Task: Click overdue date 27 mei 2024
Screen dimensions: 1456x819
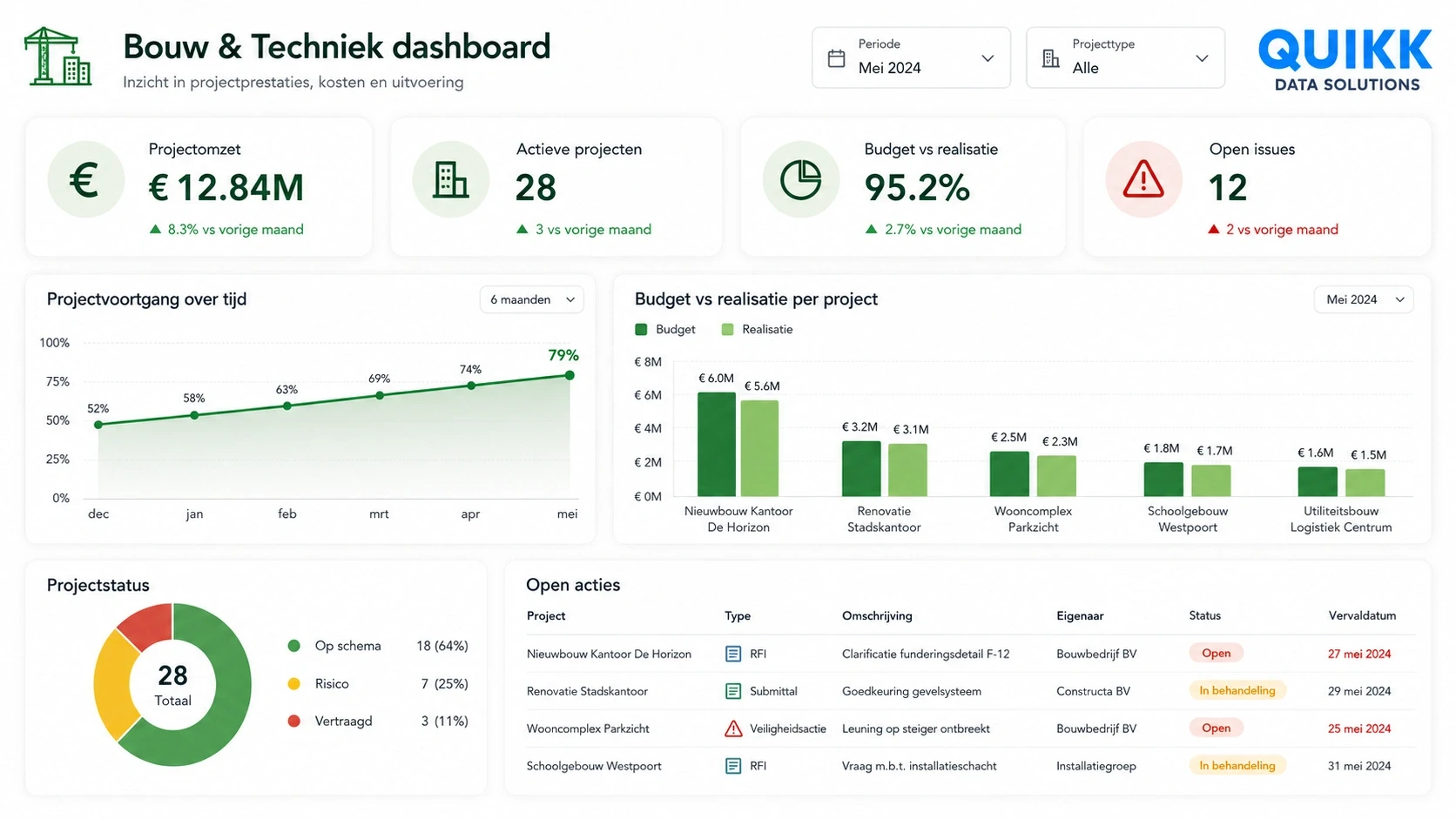Action: click(1359, 654)
